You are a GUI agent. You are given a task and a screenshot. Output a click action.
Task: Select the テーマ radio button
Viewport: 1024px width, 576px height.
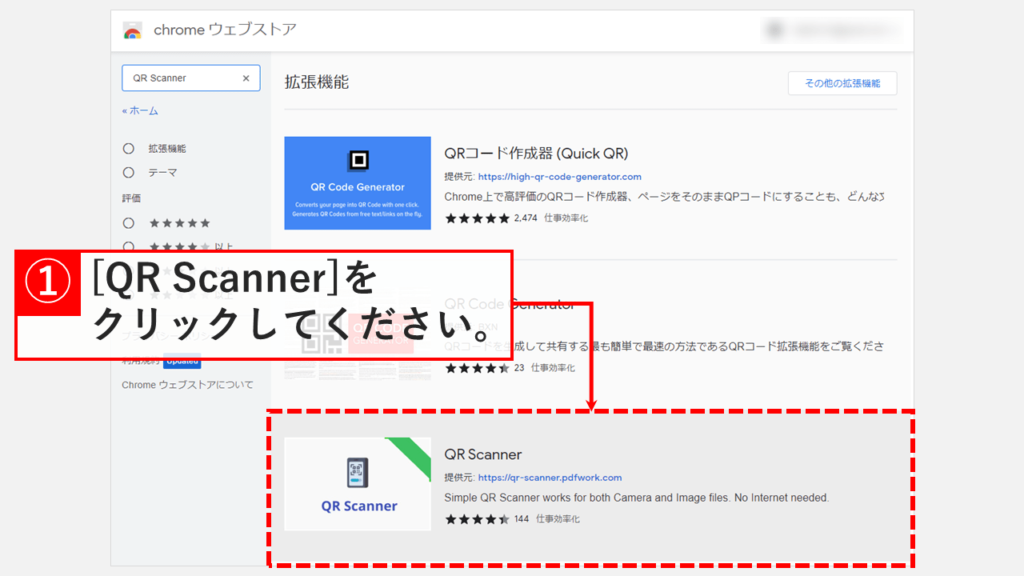point(128,172)
